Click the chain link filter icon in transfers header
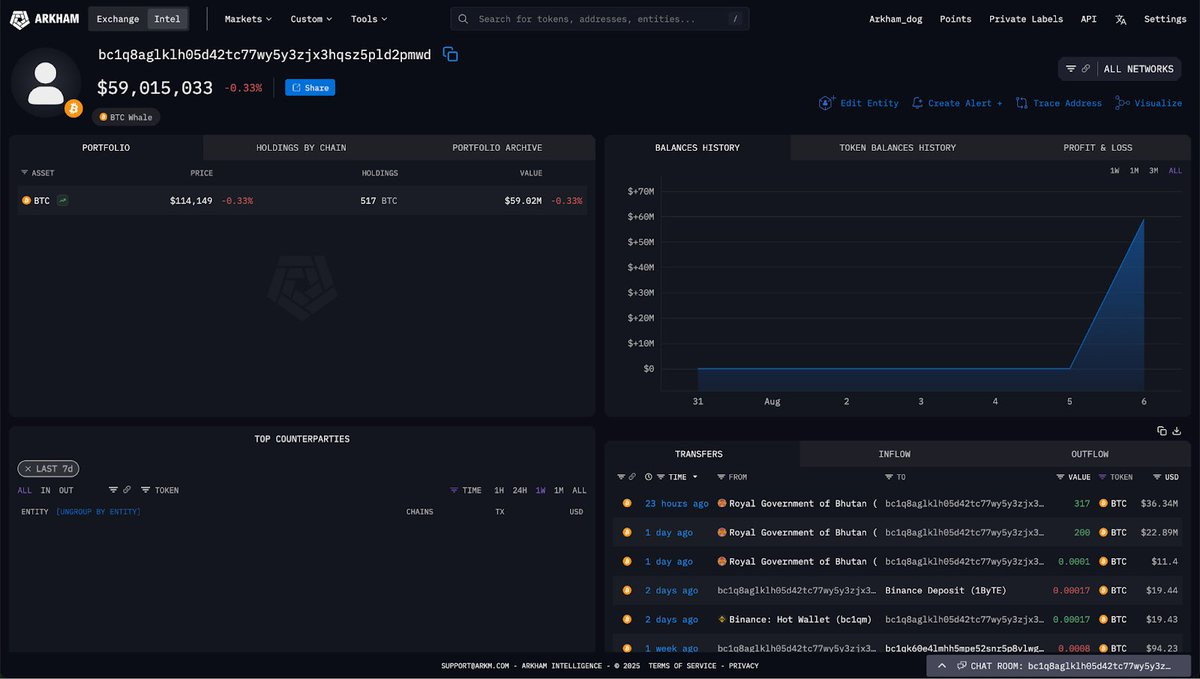Viewport: 1200px width, 679px height. 632,477
